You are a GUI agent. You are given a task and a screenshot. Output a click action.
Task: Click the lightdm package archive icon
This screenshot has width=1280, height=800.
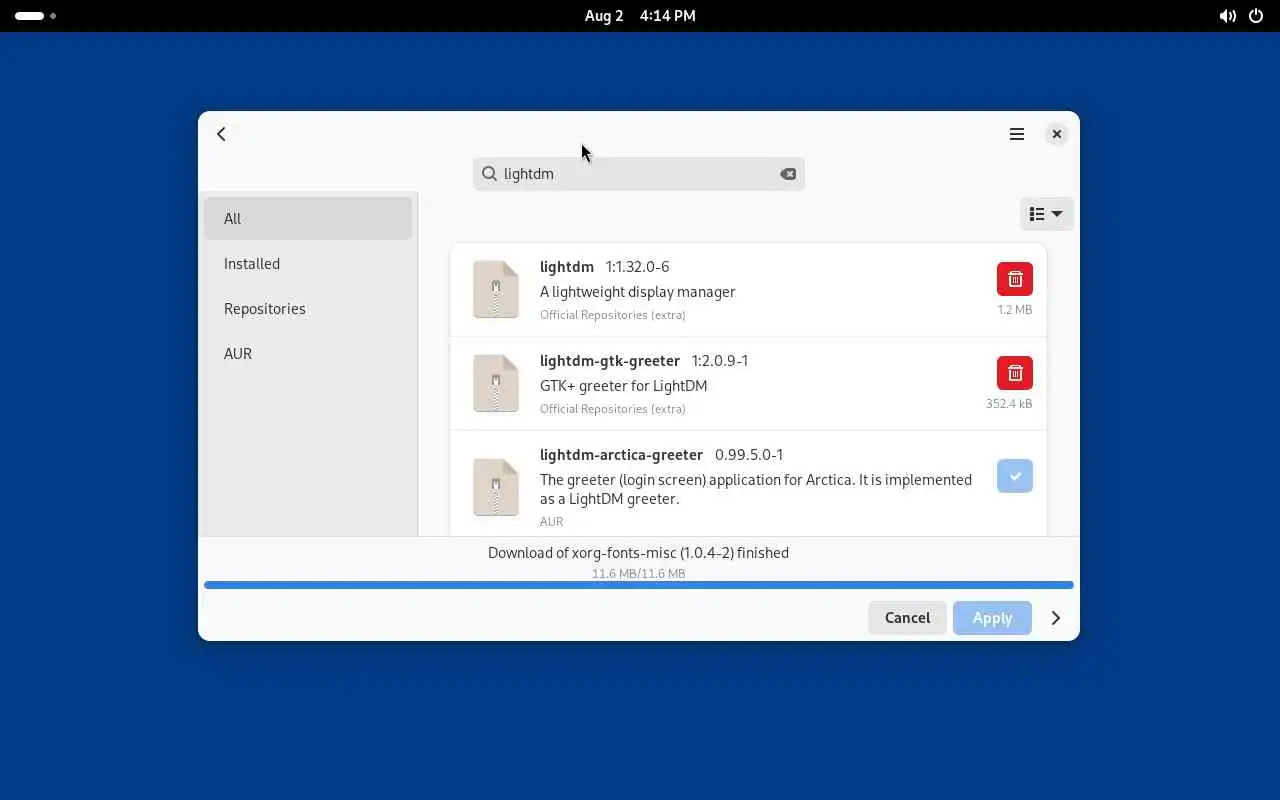pyautogui.click(x=496, y=289)
